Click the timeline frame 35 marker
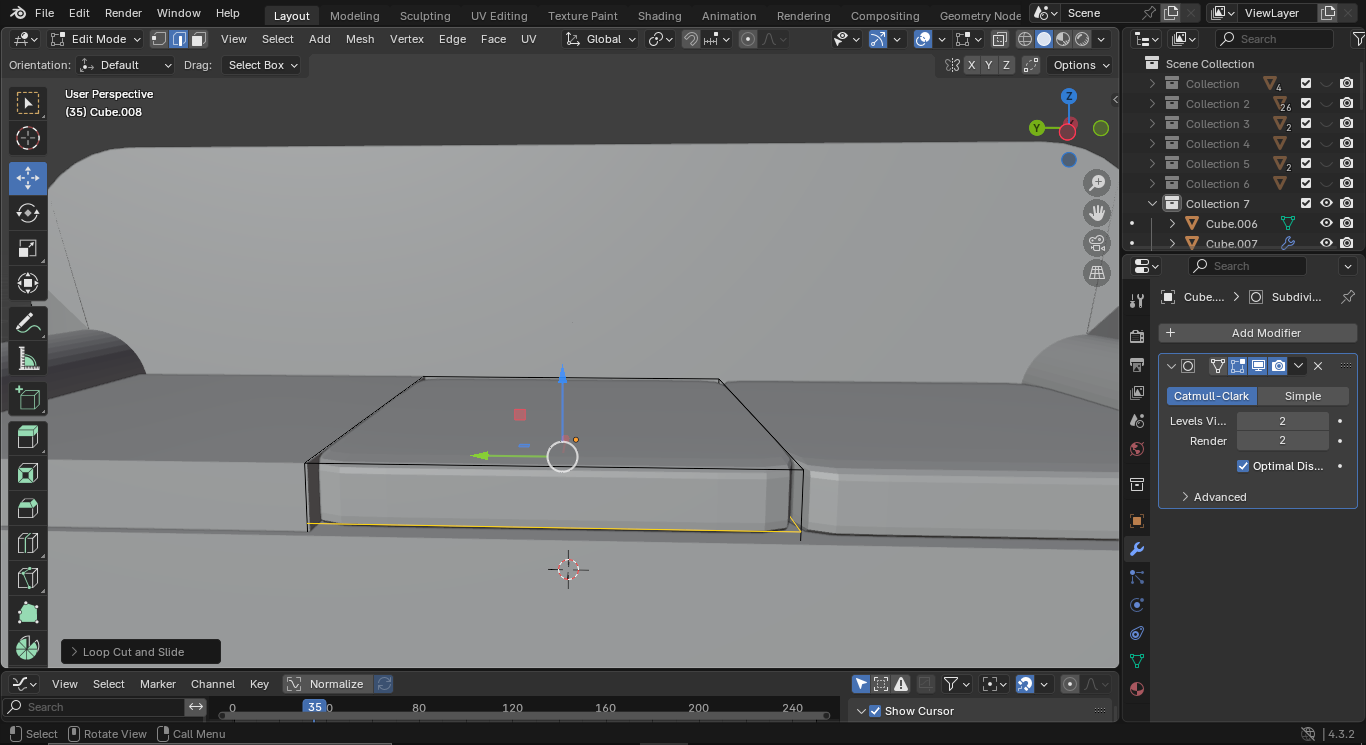This screenshot has height=745, width=1366. [x=314, y=707]
